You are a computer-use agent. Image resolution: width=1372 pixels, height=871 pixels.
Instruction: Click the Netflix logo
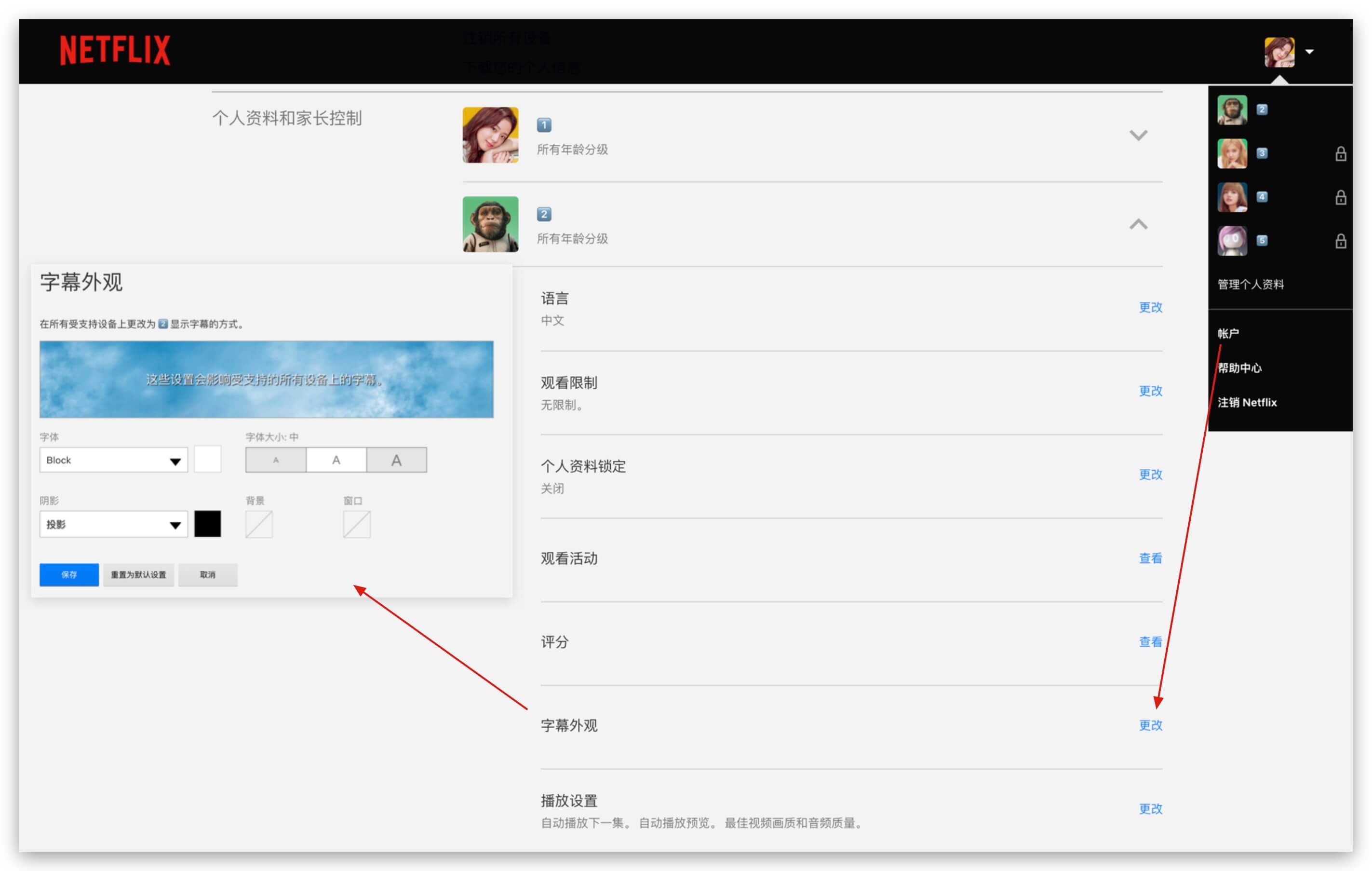(x=115, y=50)
